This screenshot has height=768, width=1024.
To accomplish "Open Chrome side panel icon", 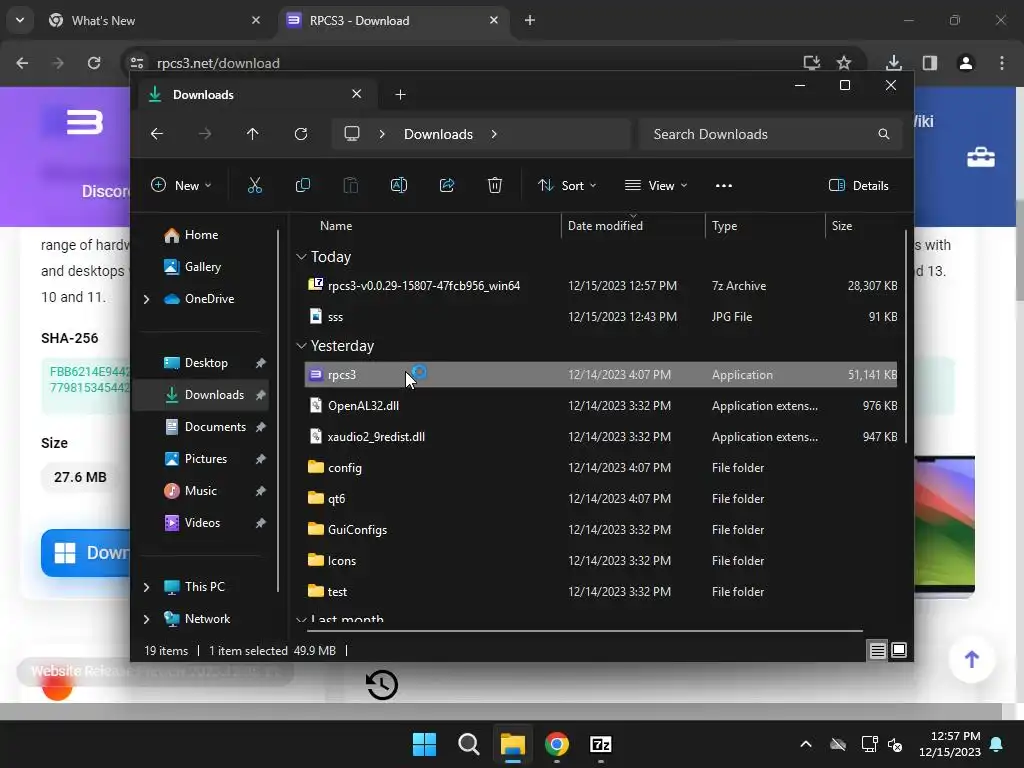I will point(930,63).
